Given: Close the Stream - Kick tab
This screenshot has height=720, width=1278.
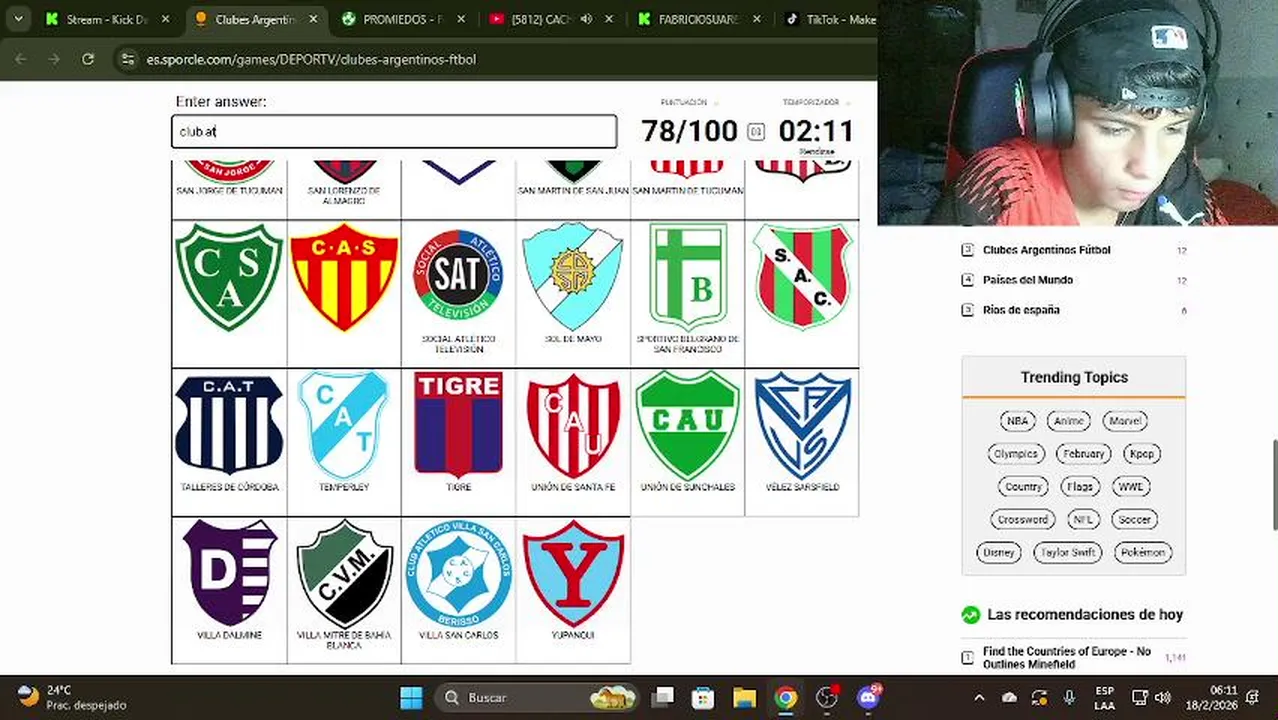Looking at the screenshot, I should (165, 19).
